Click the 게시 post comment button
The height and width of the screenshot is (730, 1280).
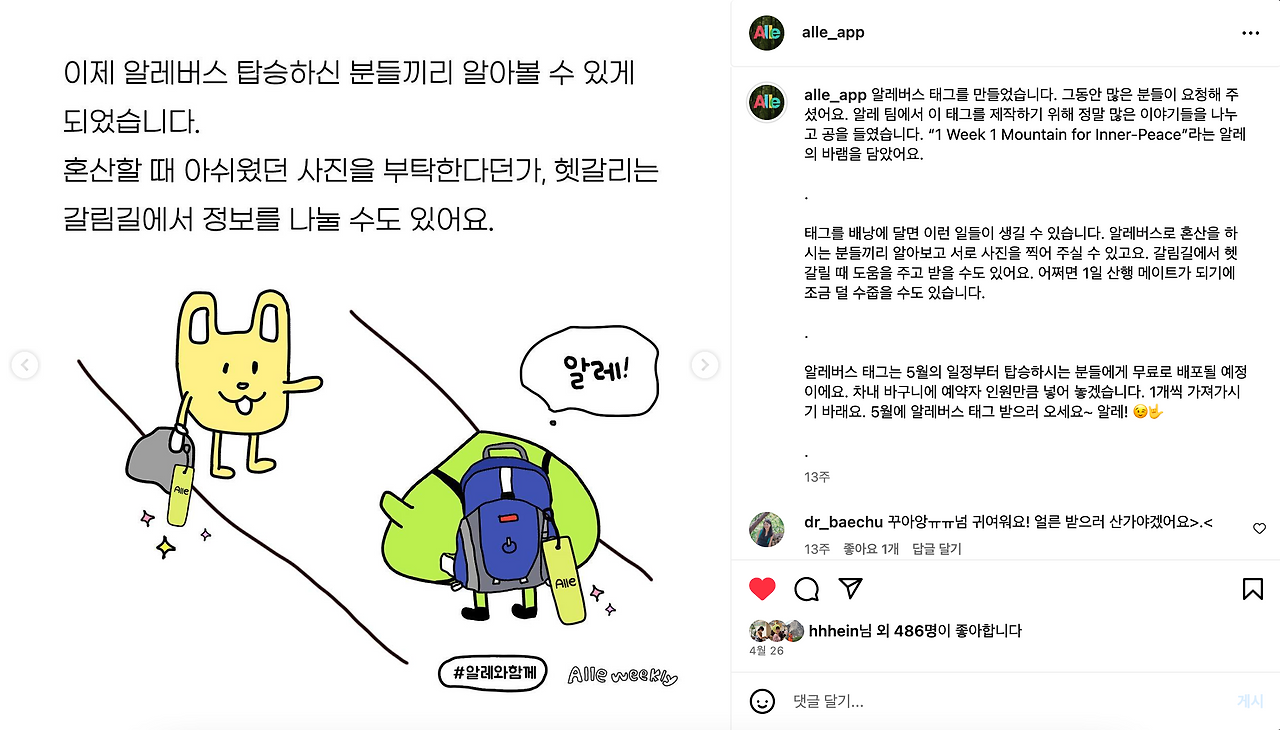point(1250,701)
